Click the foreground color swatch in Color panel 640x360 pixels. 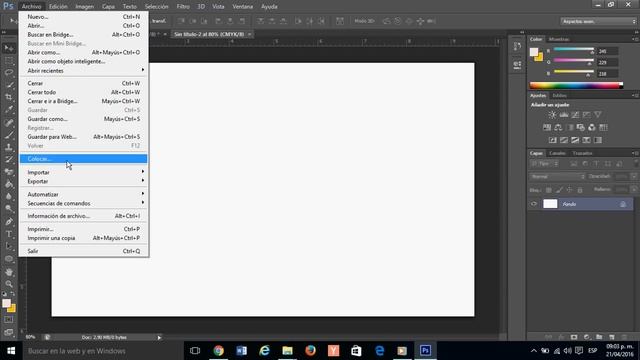(x=534, y=52)
